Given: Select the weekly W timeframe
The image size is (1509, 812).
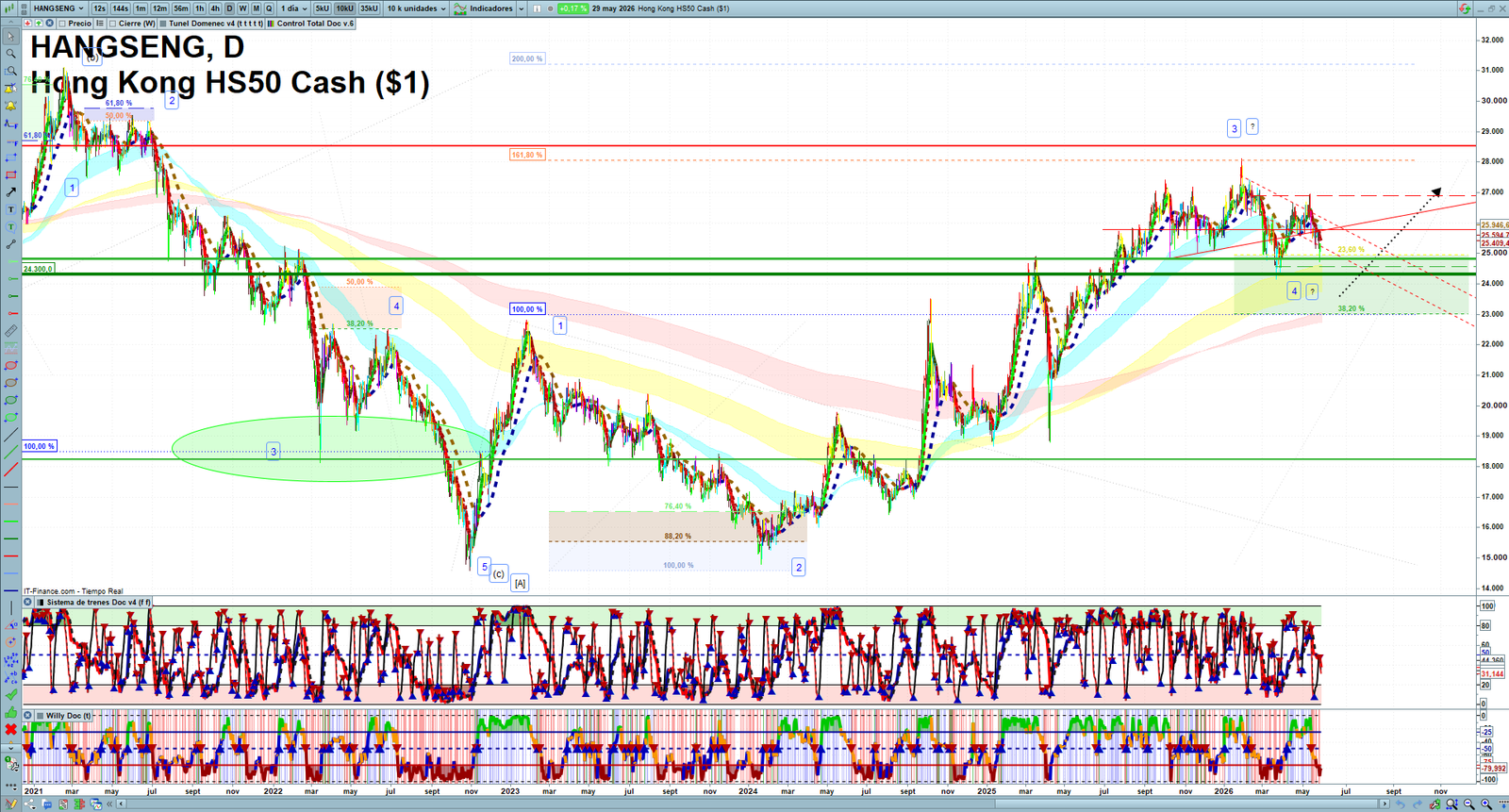Looking at the screenshot, I should [242, 8].
